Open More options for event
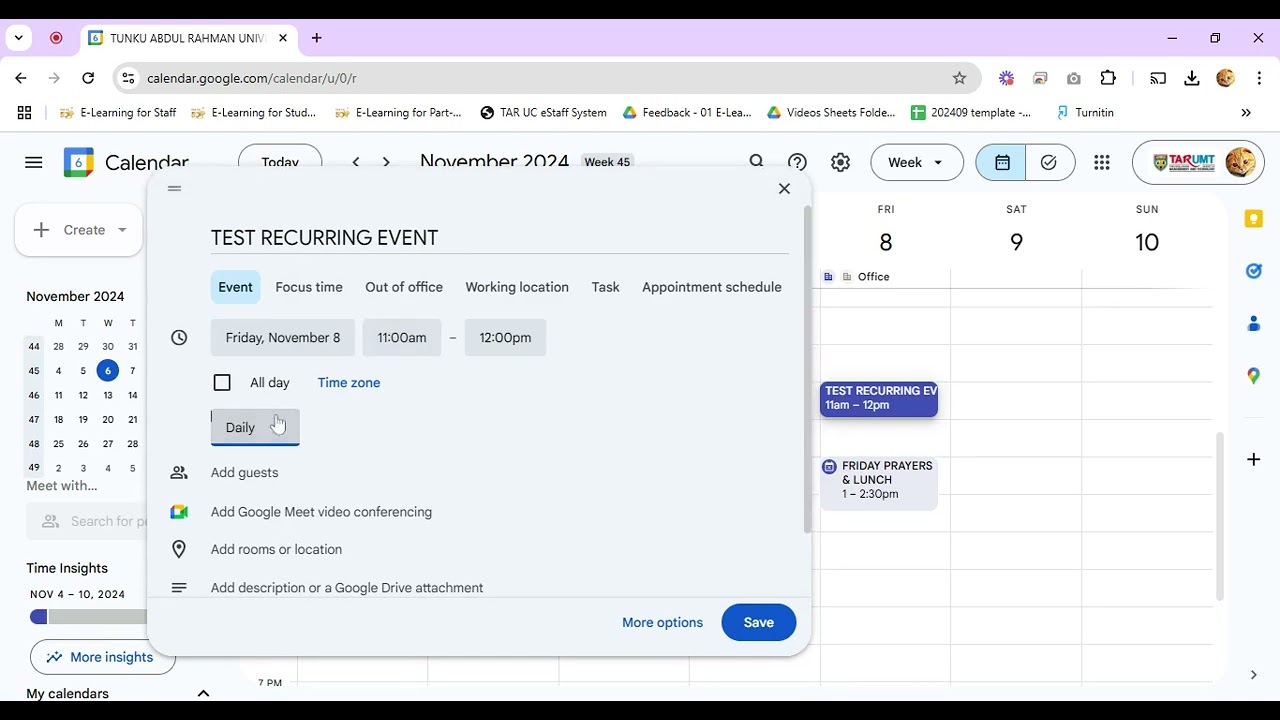The height and width of the screenshot is (720, 1280). pos(663,622)
